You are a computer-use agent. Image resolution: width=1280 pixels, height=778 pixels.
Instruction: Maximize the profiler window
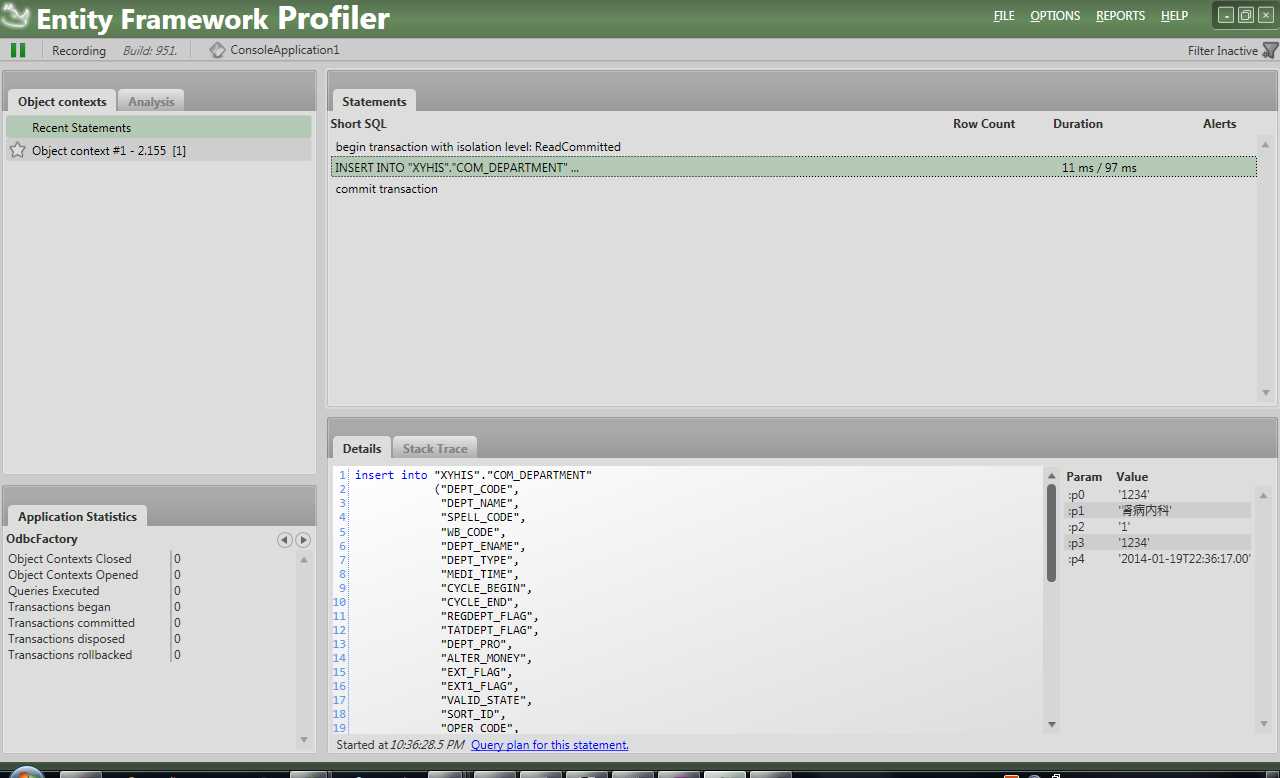tap(1245, 15)
